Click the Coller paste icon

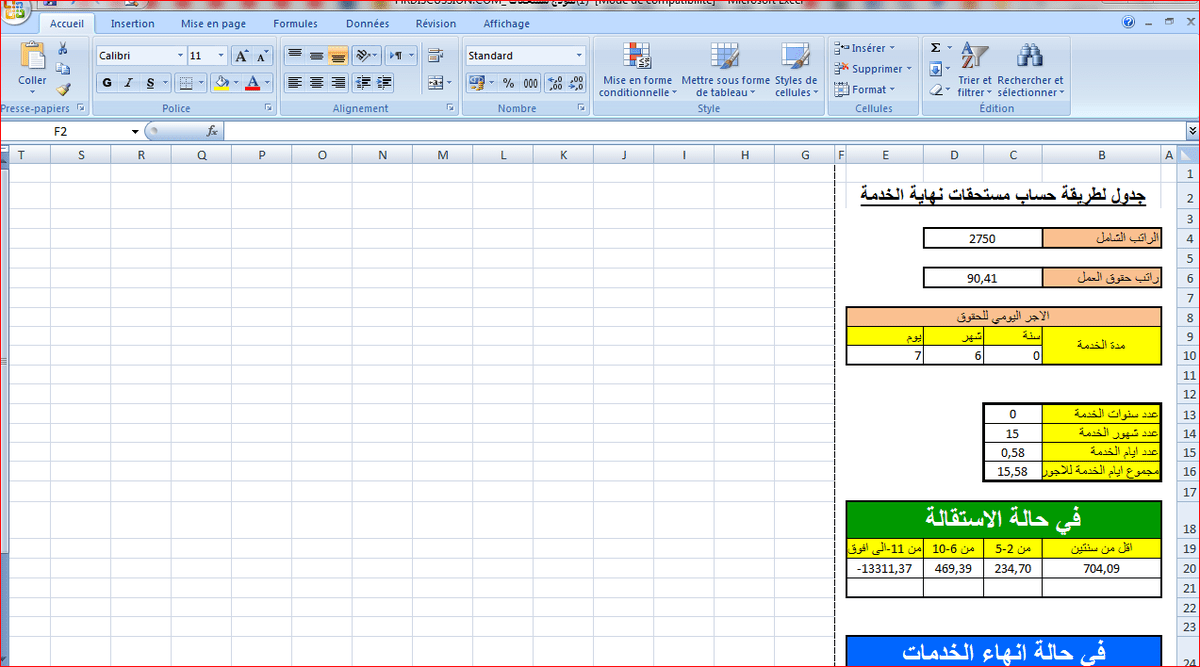coord(32,60)
